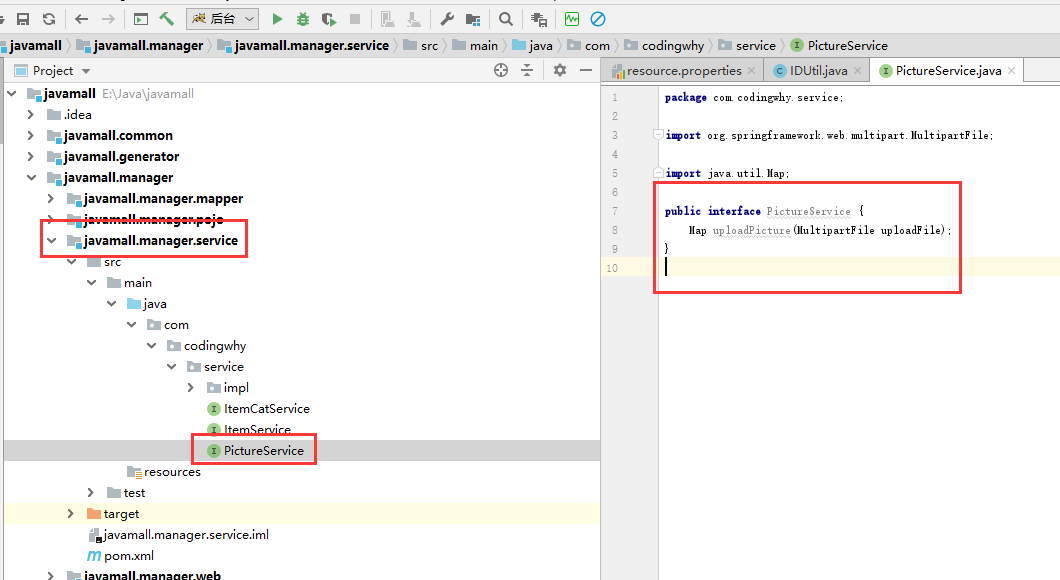Collapse the javamall.manager module
1060x580 pixels.
(x=31, y=177)
